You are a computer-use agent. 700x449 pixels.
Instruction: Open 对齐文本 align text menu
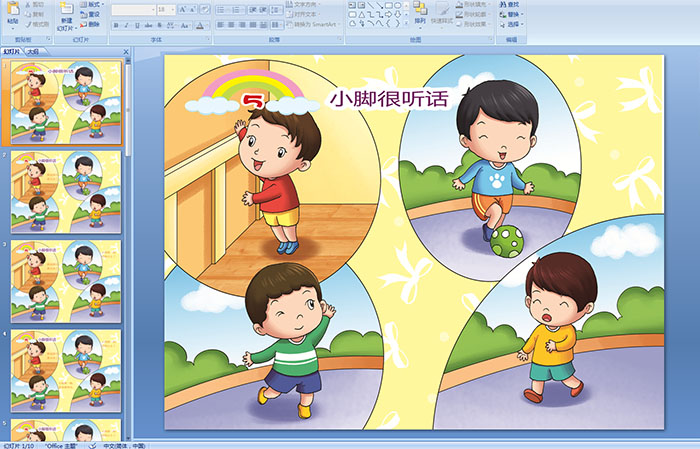[303, 14]
